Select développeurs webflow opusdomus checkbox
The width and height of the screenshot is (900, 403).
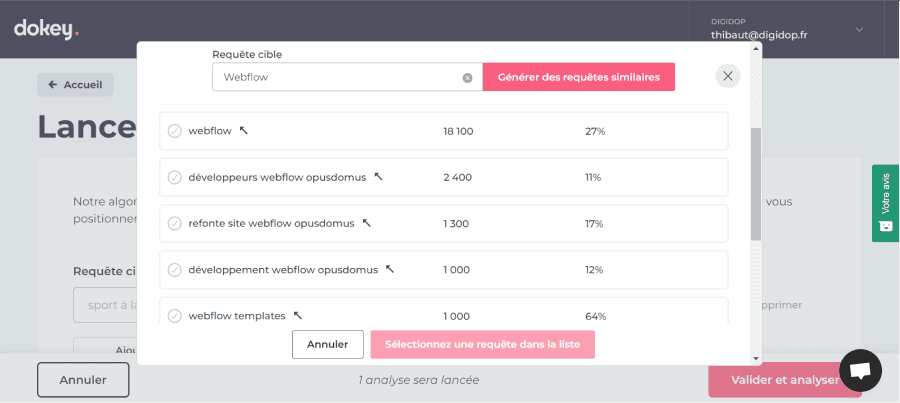(174, 178)
